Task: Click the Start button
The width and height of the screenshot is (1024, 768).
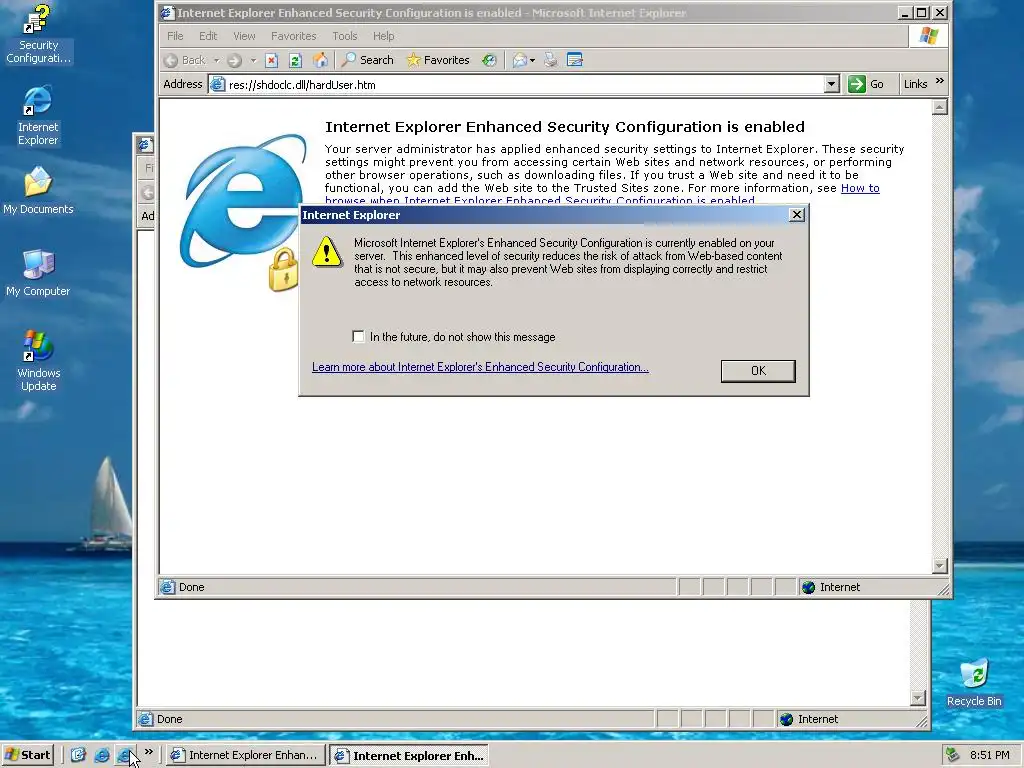Action: tap(27, 755)
